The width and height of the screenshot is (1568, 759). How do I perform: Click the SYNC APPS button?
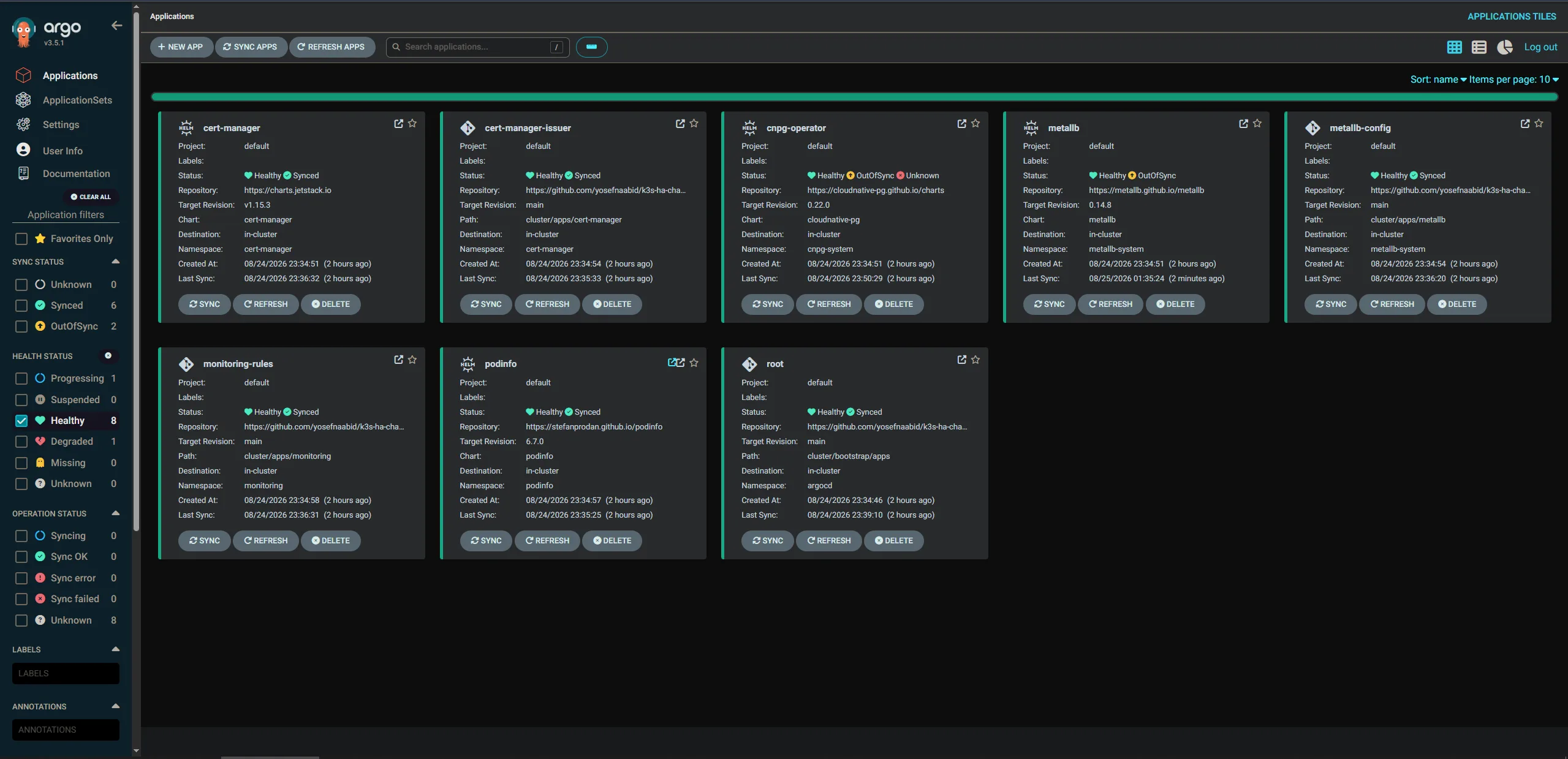tap(251, 47)
